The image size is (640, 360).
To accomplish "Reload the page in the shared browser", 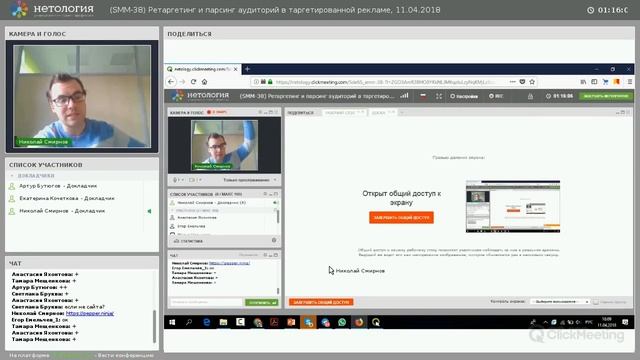I will coord(193,82).
